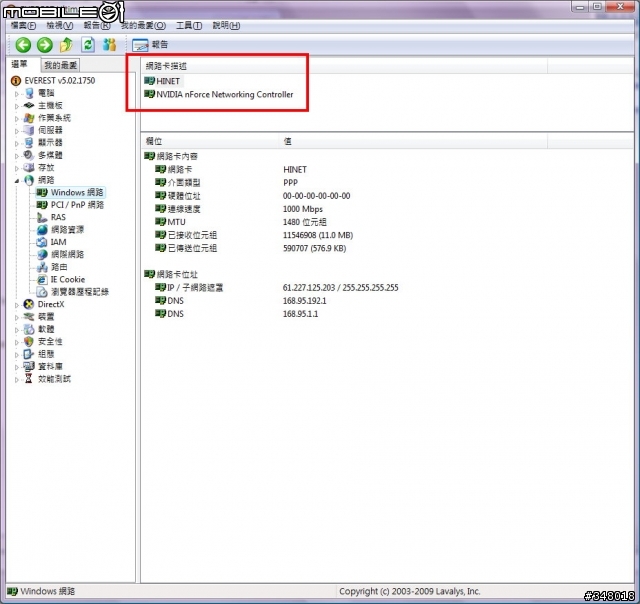Select 網際網路 tree item
Viewport: 640px width, 604px height.
[67, 254]
